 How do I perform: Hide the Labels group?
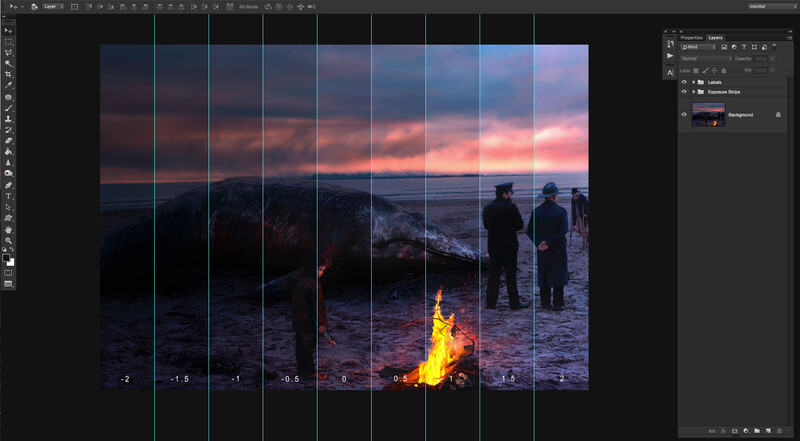(x=684, y=82)
